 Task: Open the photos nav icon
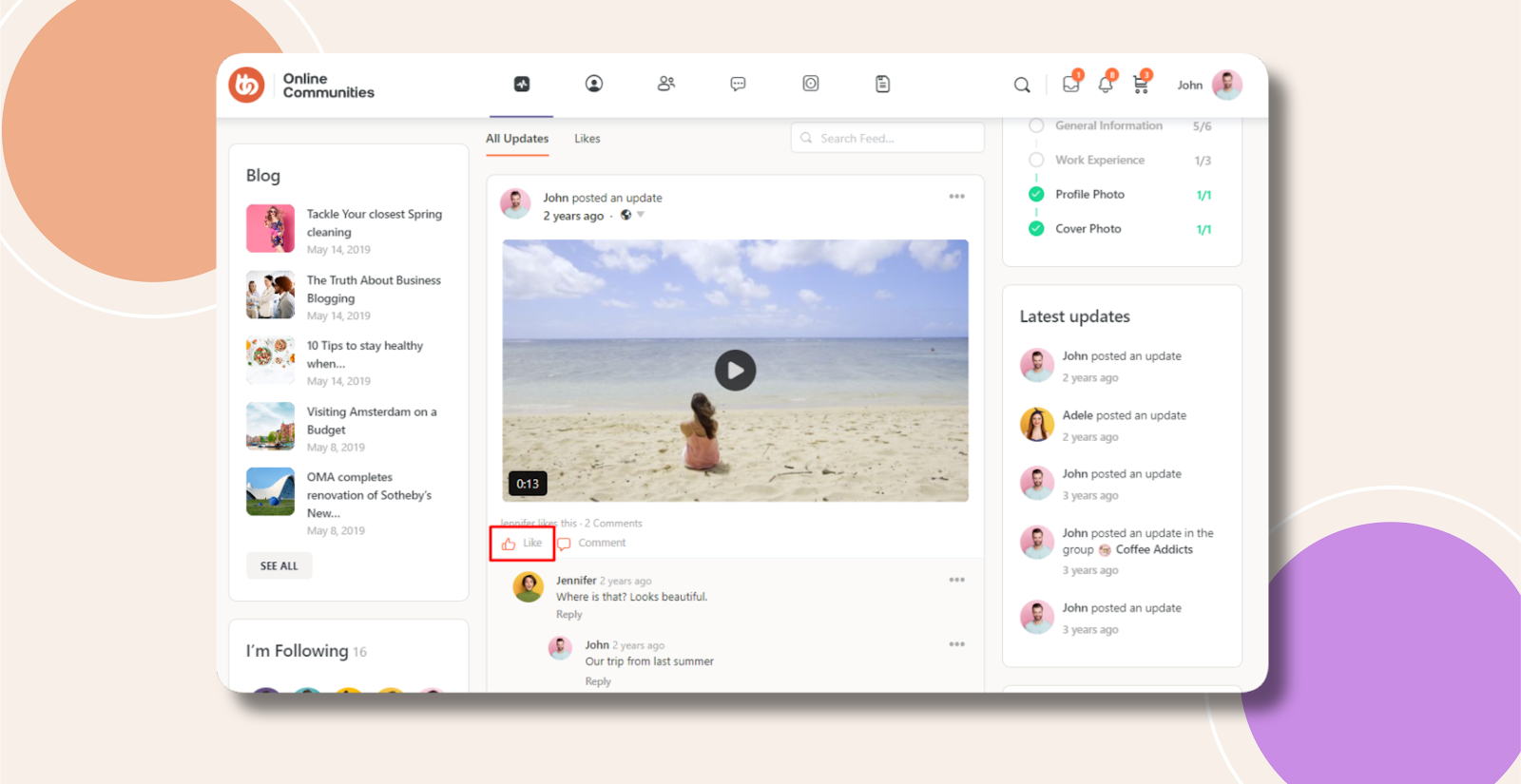(x=811, y=84)
